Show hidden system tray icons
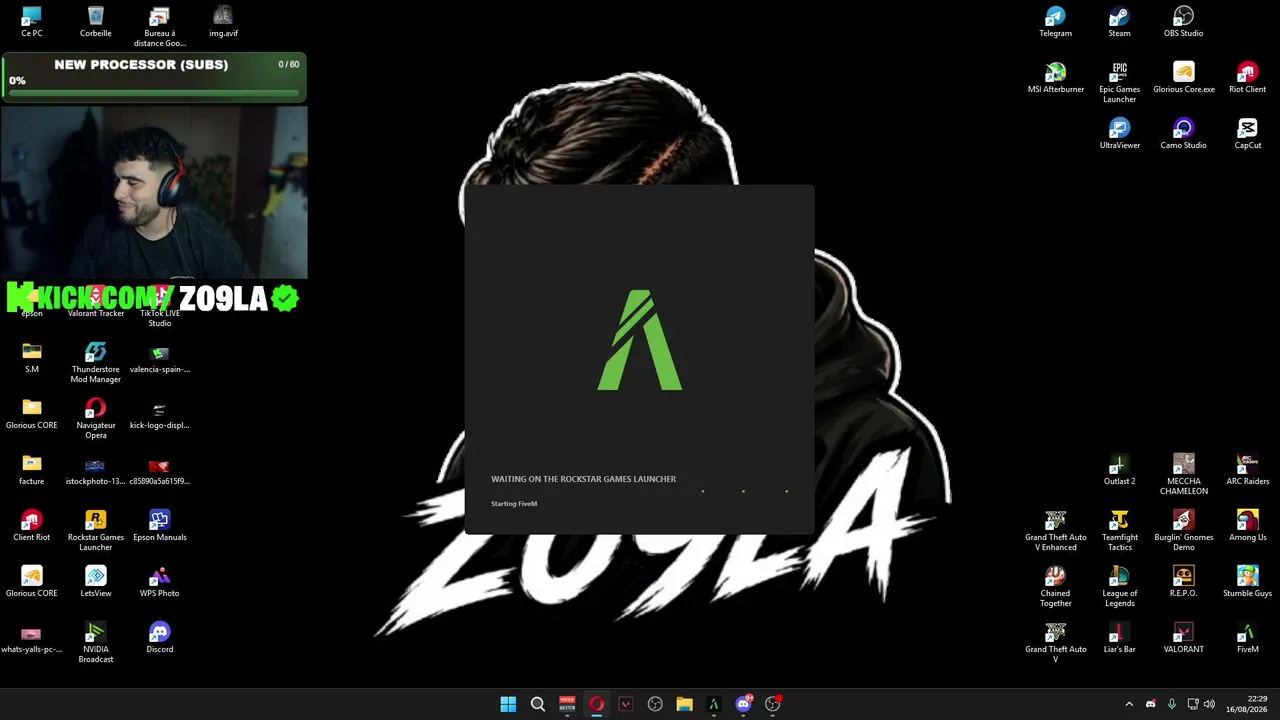This screenshot has width=1280, height=720. [x=1129, y=704]
